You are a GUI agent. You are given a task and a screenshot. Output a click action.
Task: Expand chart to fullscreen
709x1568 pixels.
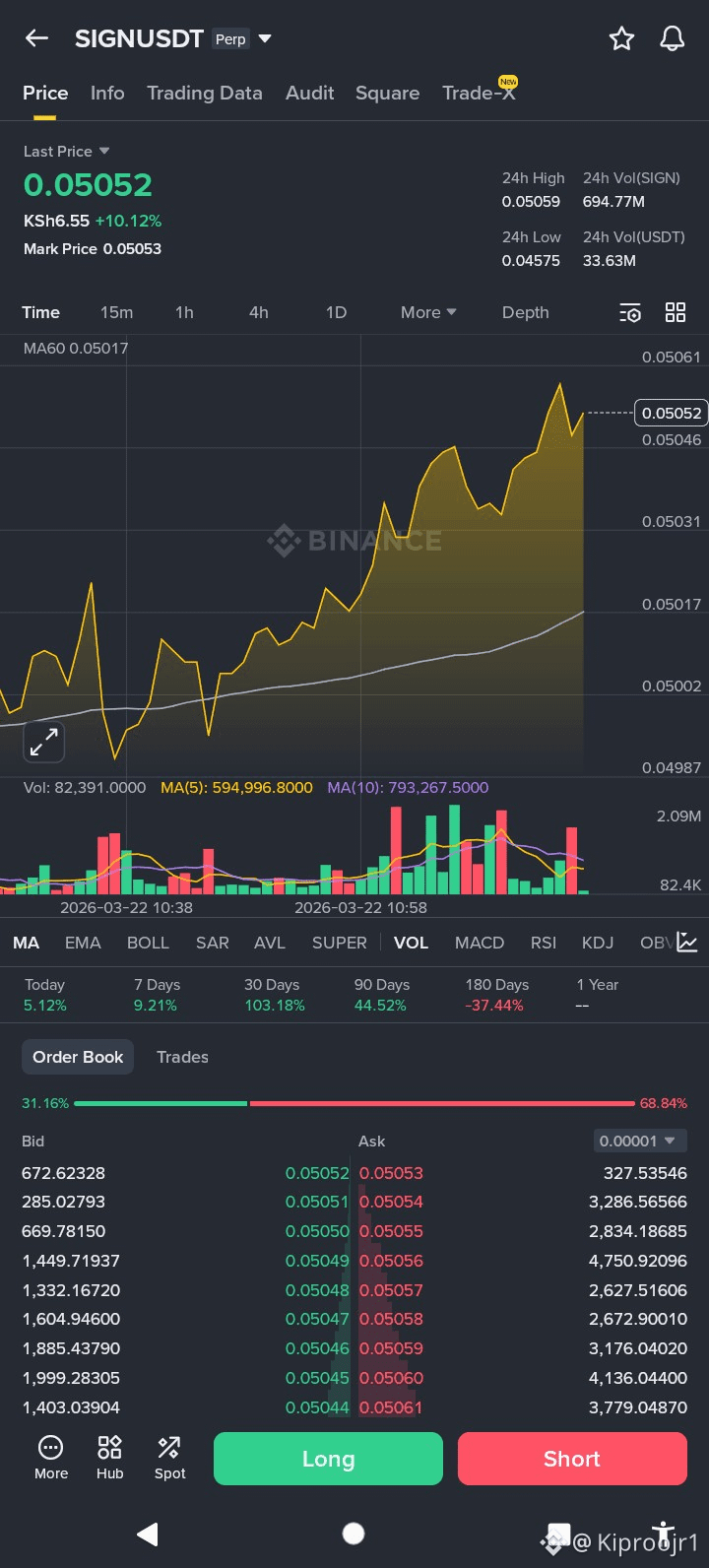point(43,743)
